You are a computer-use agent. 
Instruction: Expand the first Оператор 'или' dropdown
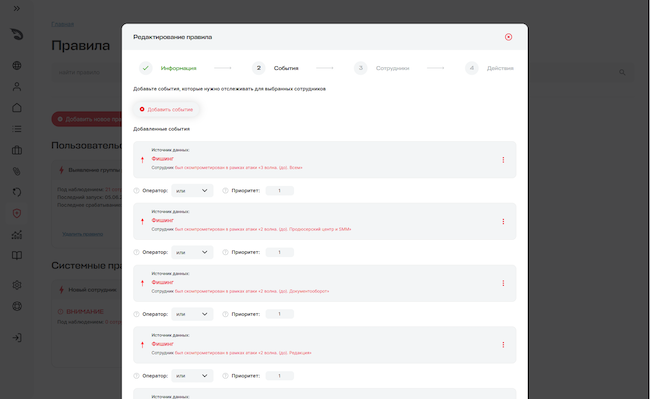click(x=192, y=191)
